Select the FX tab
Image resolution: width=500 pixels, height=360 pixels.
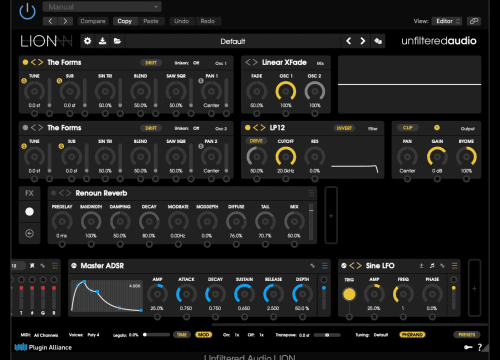[x=29, y=193]
